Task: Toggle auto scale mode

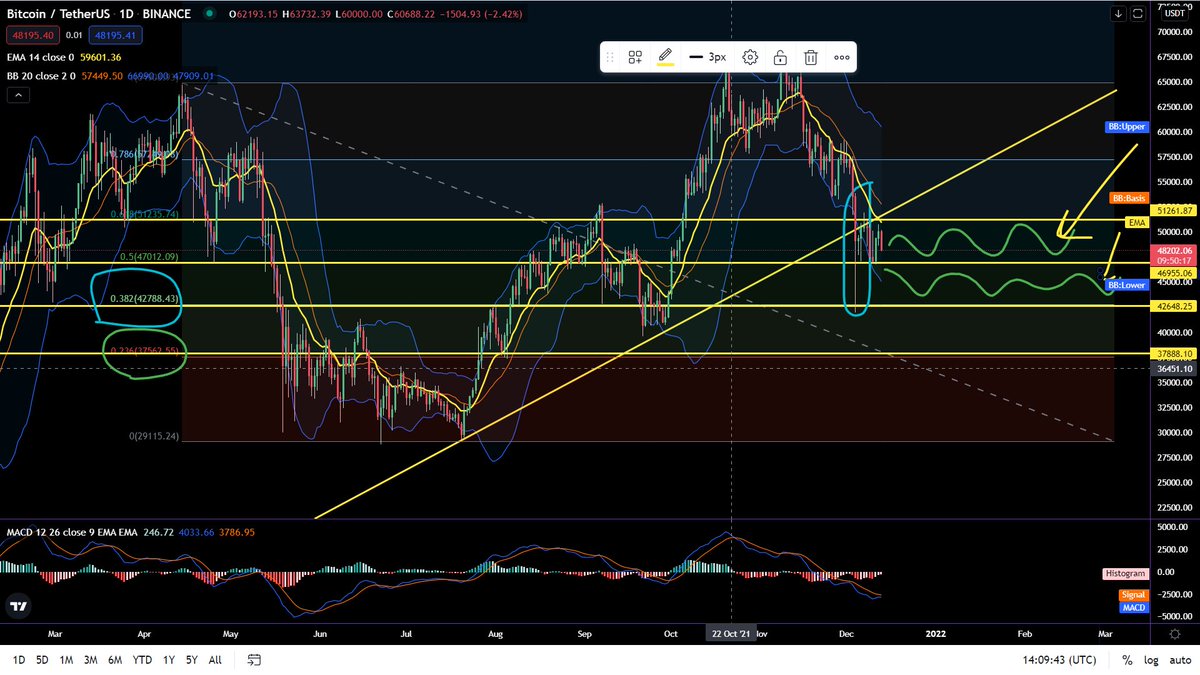Action: coord(1179,660)
